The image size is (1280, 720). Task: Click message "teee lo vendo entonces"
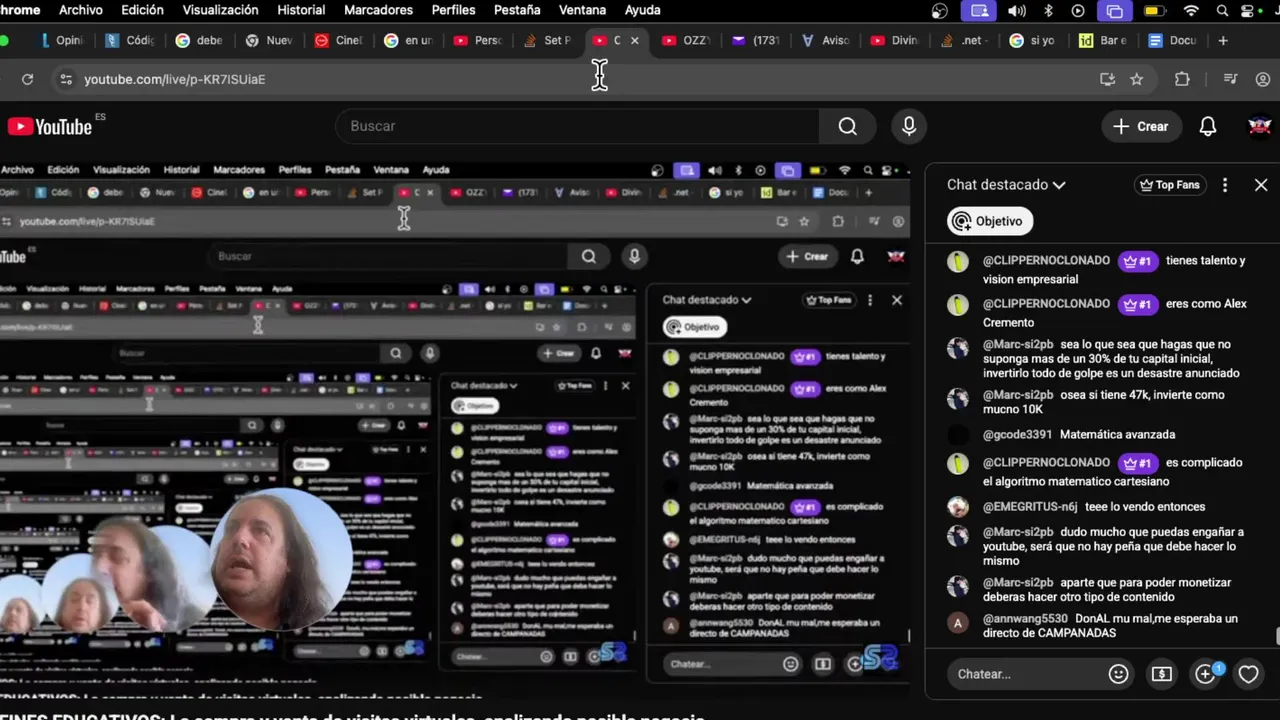coord(1145,507)
